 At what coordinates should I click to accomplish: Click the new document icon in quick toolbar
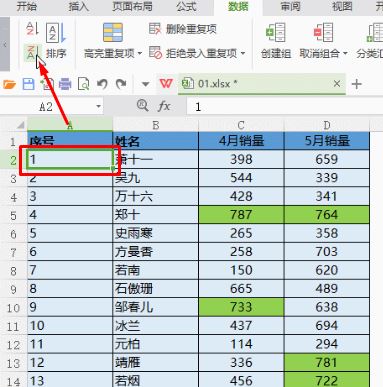[x=47, y=84]
